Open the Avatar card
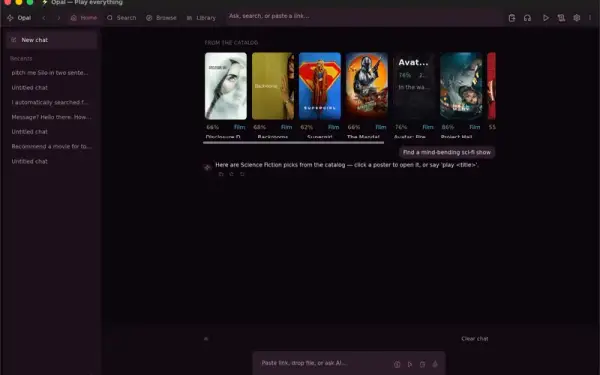The image size is (600, 375). point(414,86)
